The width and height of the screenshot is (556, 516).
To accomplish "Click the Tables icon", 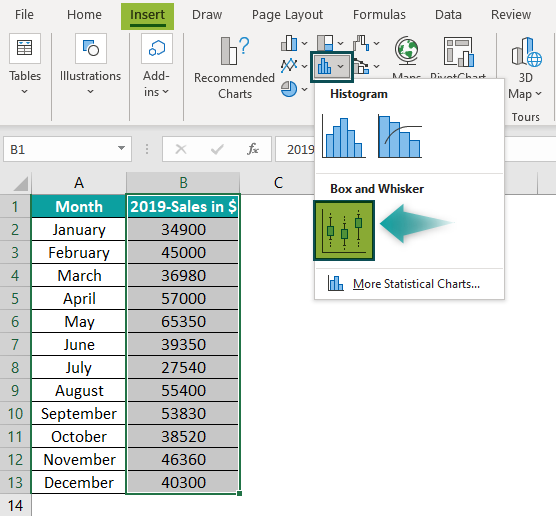I will [24, 49].
